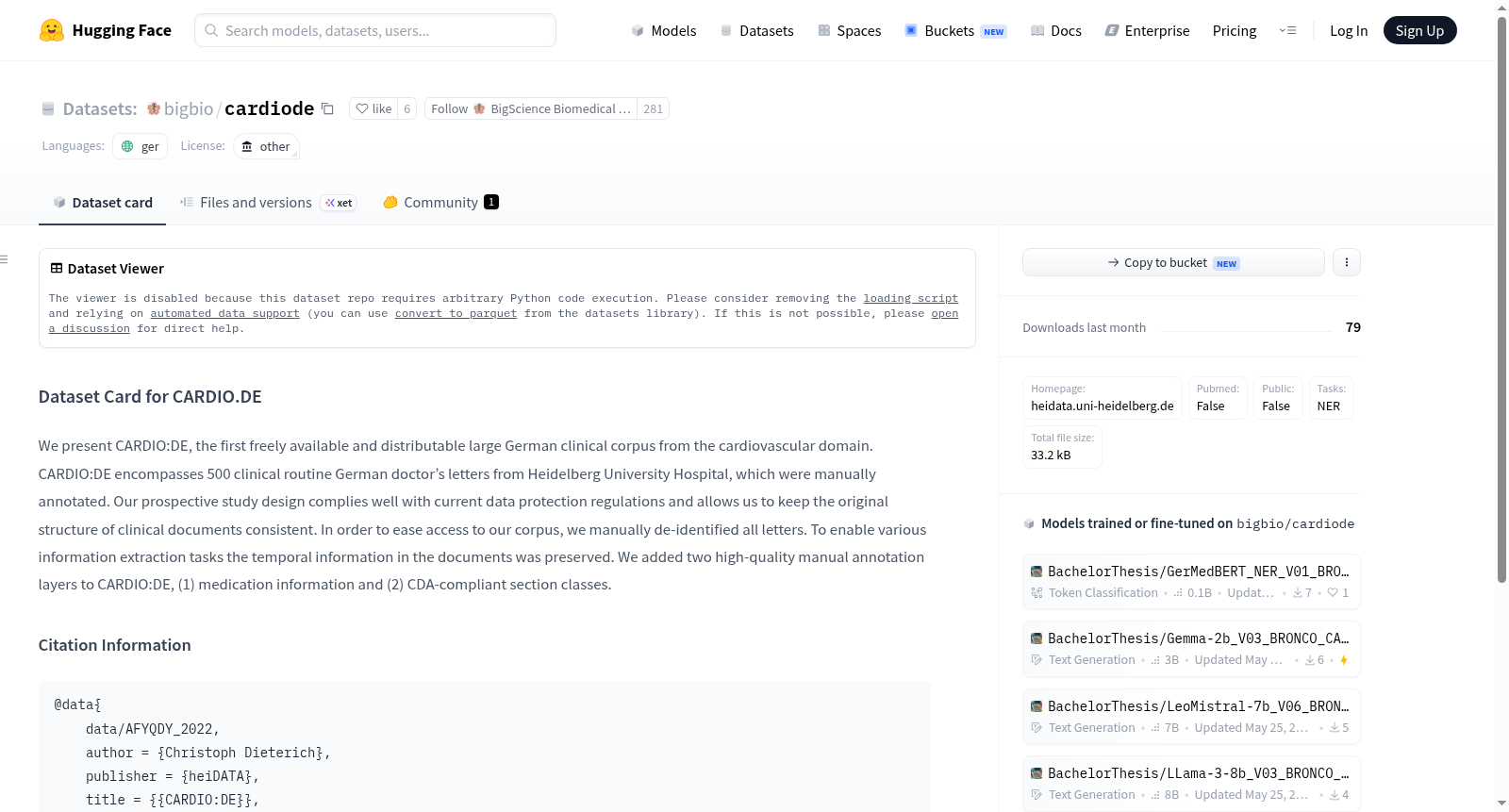This screenshot has height=812, width=1509.
Task: Click the Hugging Face logo icon
Action: (51, 30)
